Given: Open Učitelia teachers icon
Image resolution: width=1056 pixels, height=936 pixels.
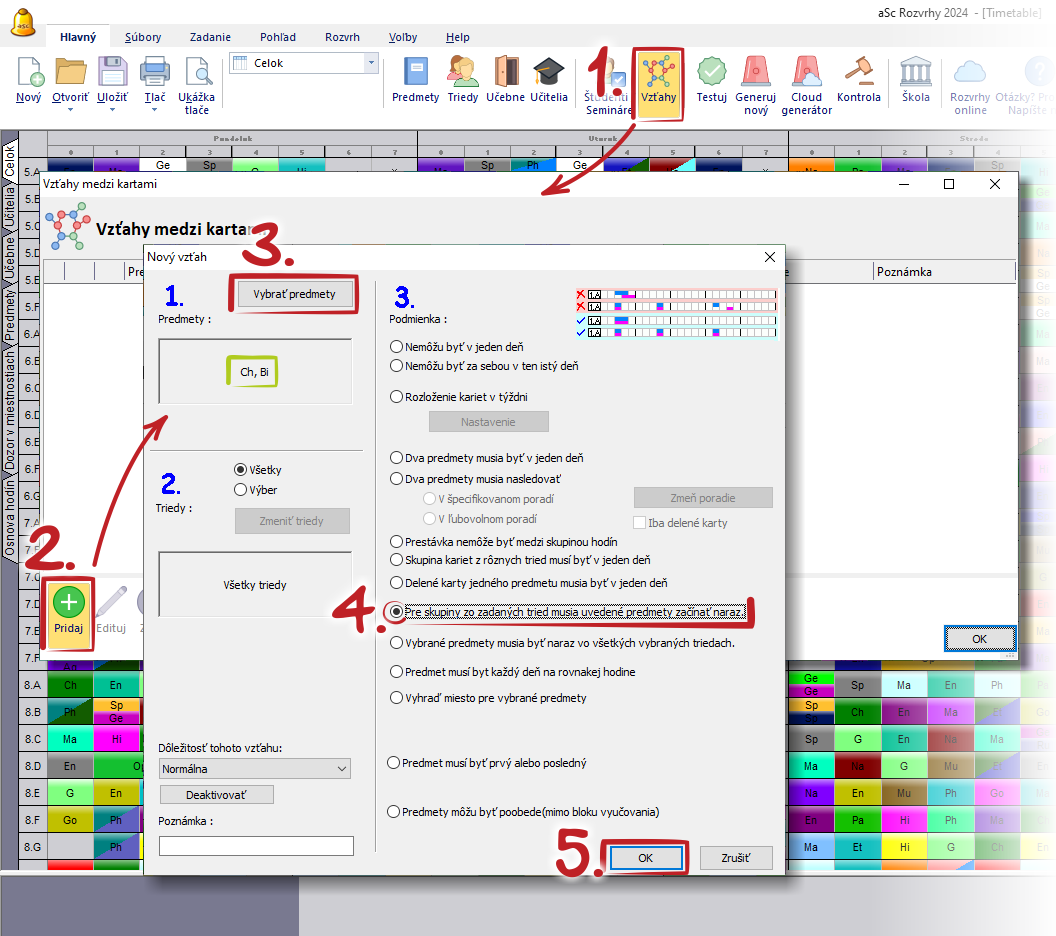Looking at the screenshot, I should coord(549,72).
